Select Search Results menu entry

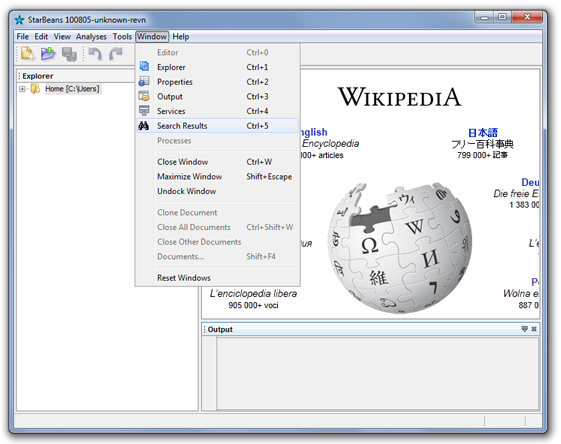pos(218,126)
